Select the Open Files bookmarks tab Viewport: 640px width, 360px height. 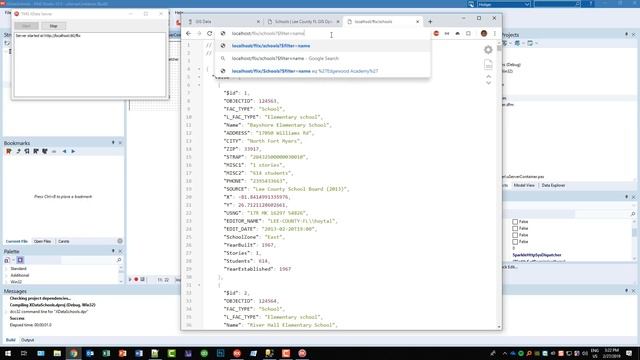click(x=42, y=241)
